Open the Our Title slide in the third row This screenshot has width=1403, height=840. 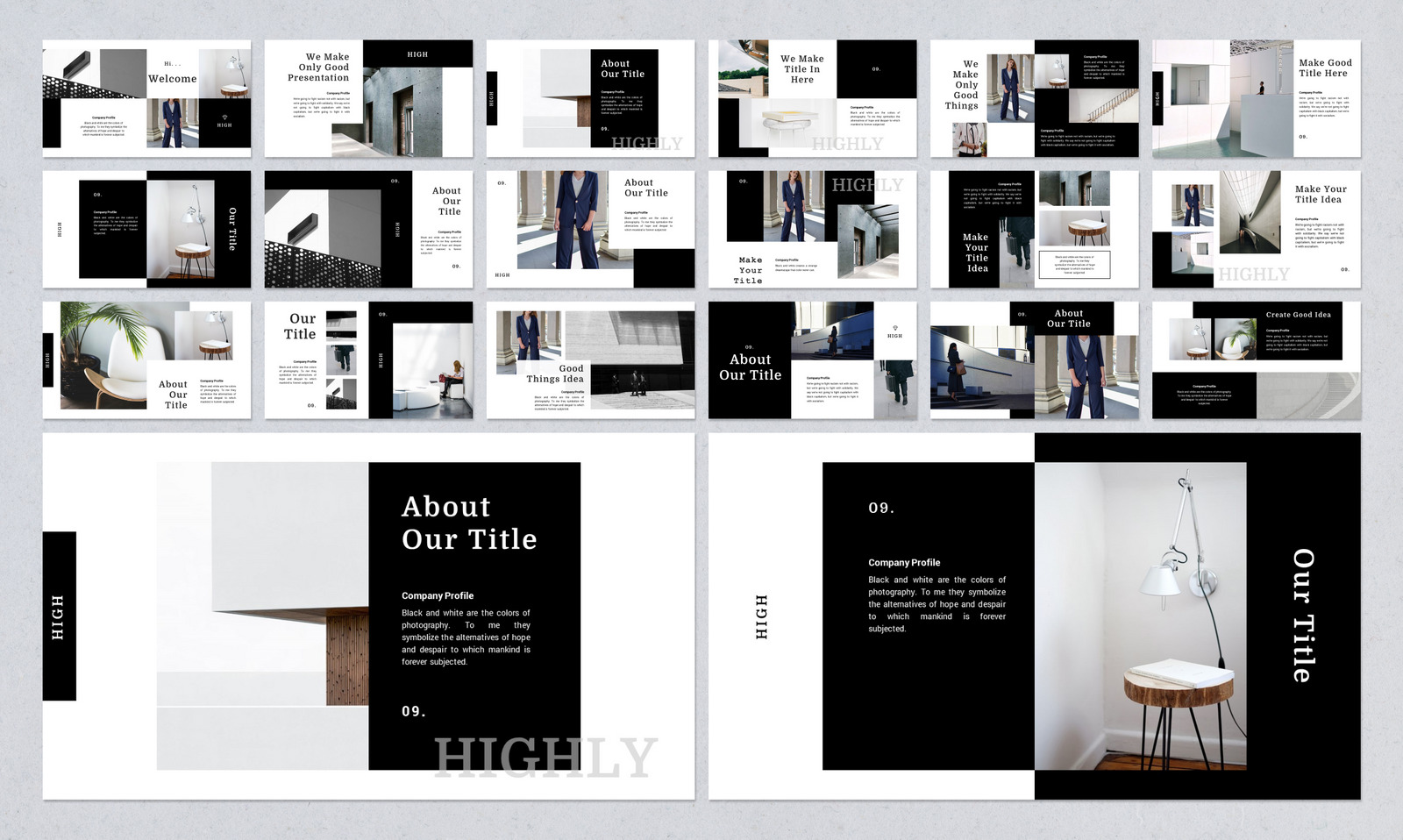pos(368,361)
